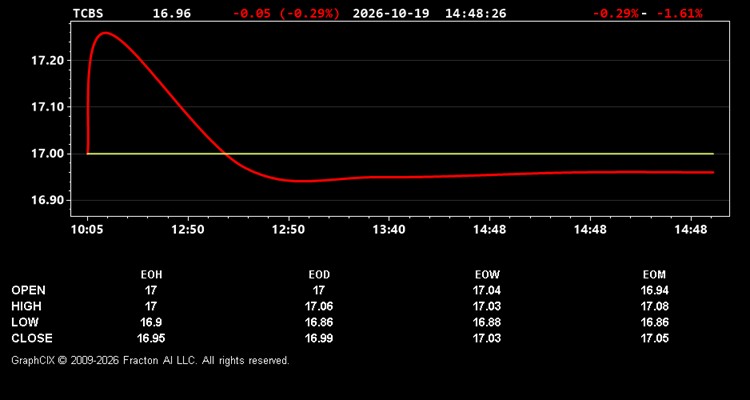Click the 13:40 time axis label
The image size is (750, 400).
tap(389, 230)
